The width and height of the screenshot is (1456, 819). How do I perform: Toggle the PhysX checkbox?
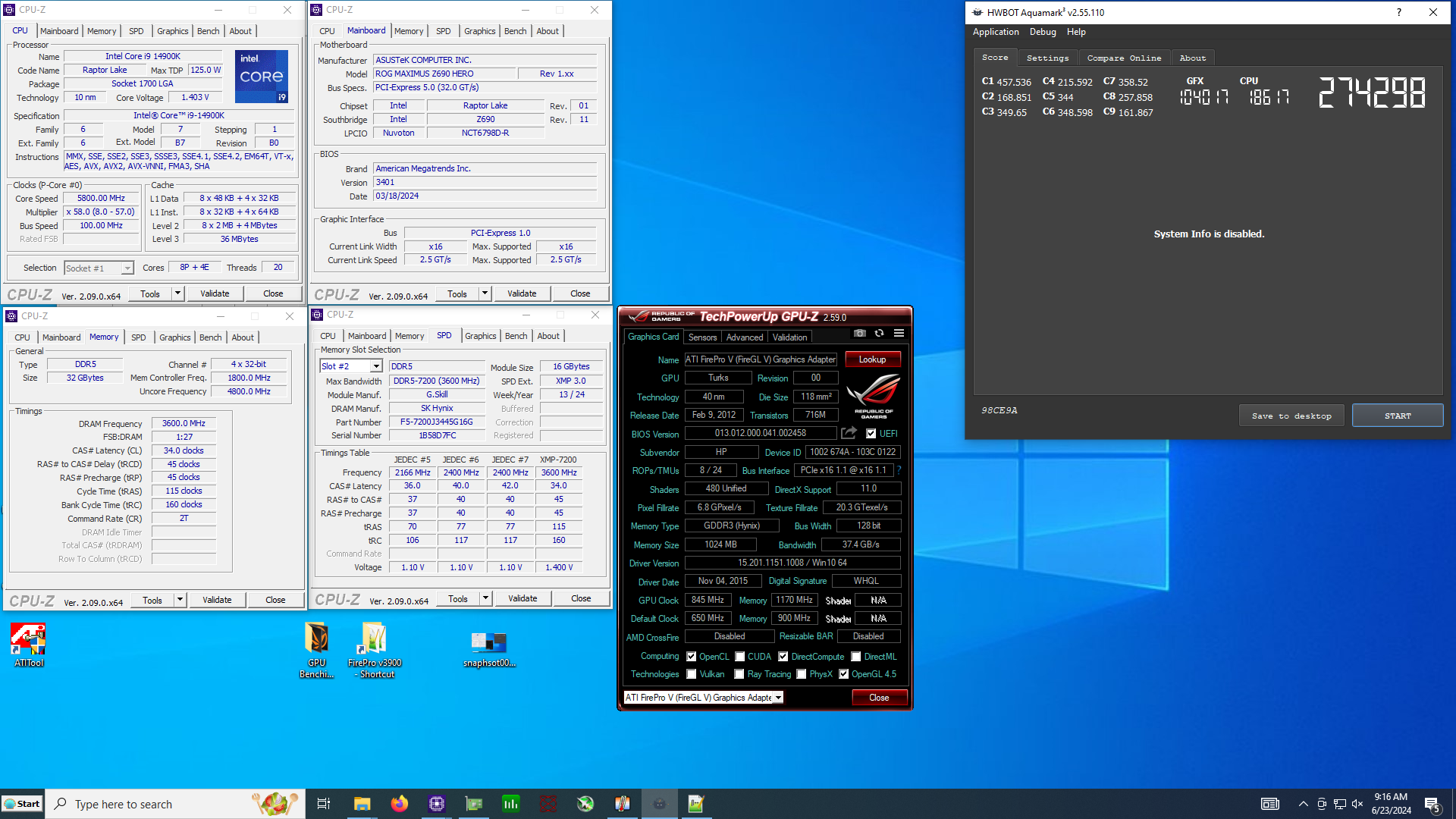click(x=801, y=674)
